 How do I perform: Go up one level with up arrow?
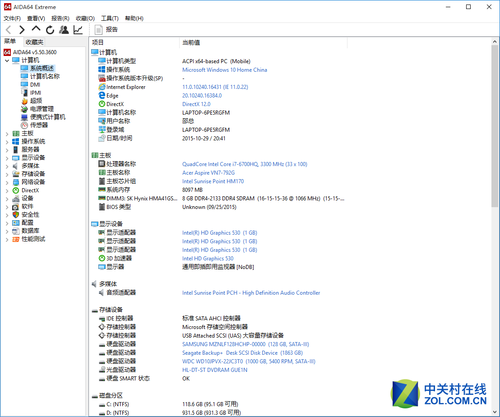[36, 29]
